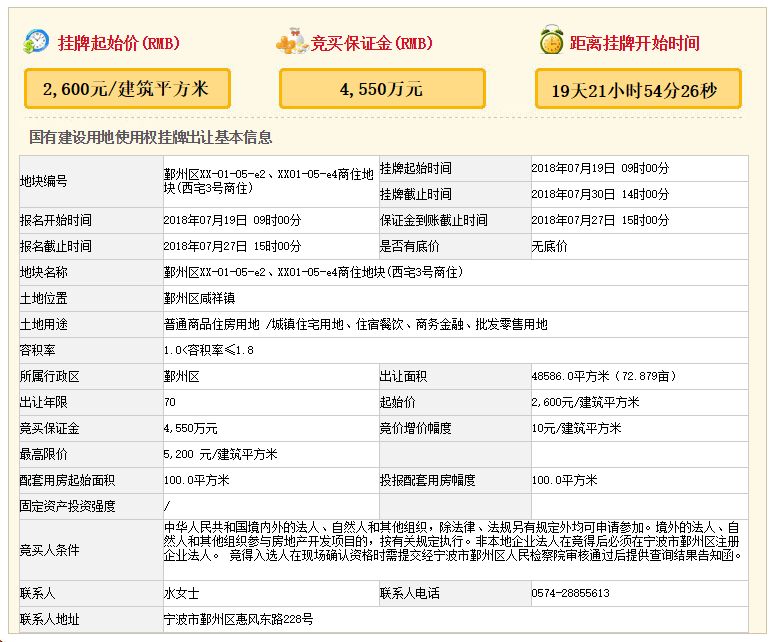The height and width of the screenshot is (642, 773).
Task: Click the value 70 beside 出让年限
Action: tap(170, 402)
